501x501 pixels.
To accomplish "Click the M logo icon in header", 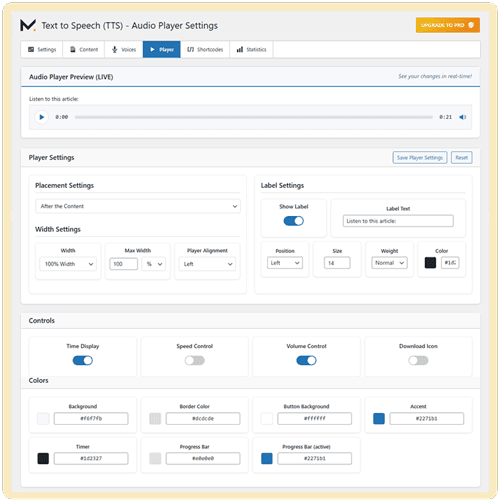I will (28, 25).
